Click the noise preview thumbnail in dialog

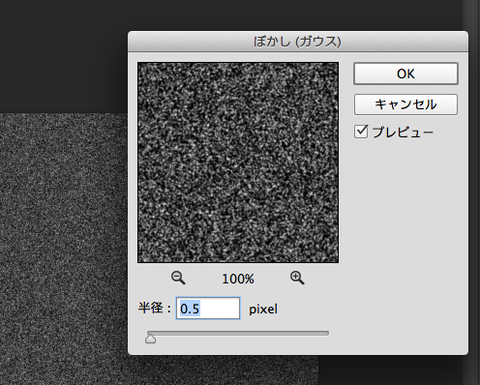pyautogui.click(x=238, y=162)
